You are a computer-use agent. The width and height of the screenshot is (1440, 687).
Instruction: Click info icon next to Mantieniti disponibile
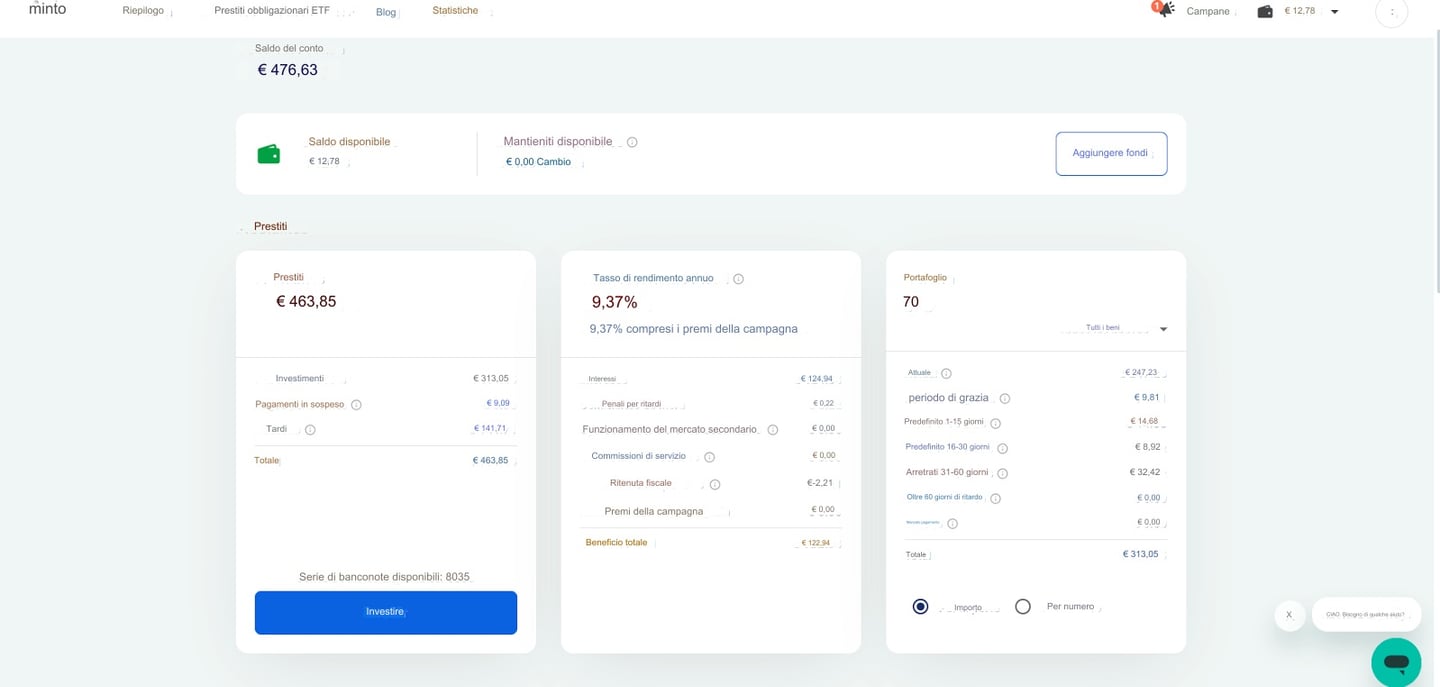pyautogui.click(x=632, y=142)
